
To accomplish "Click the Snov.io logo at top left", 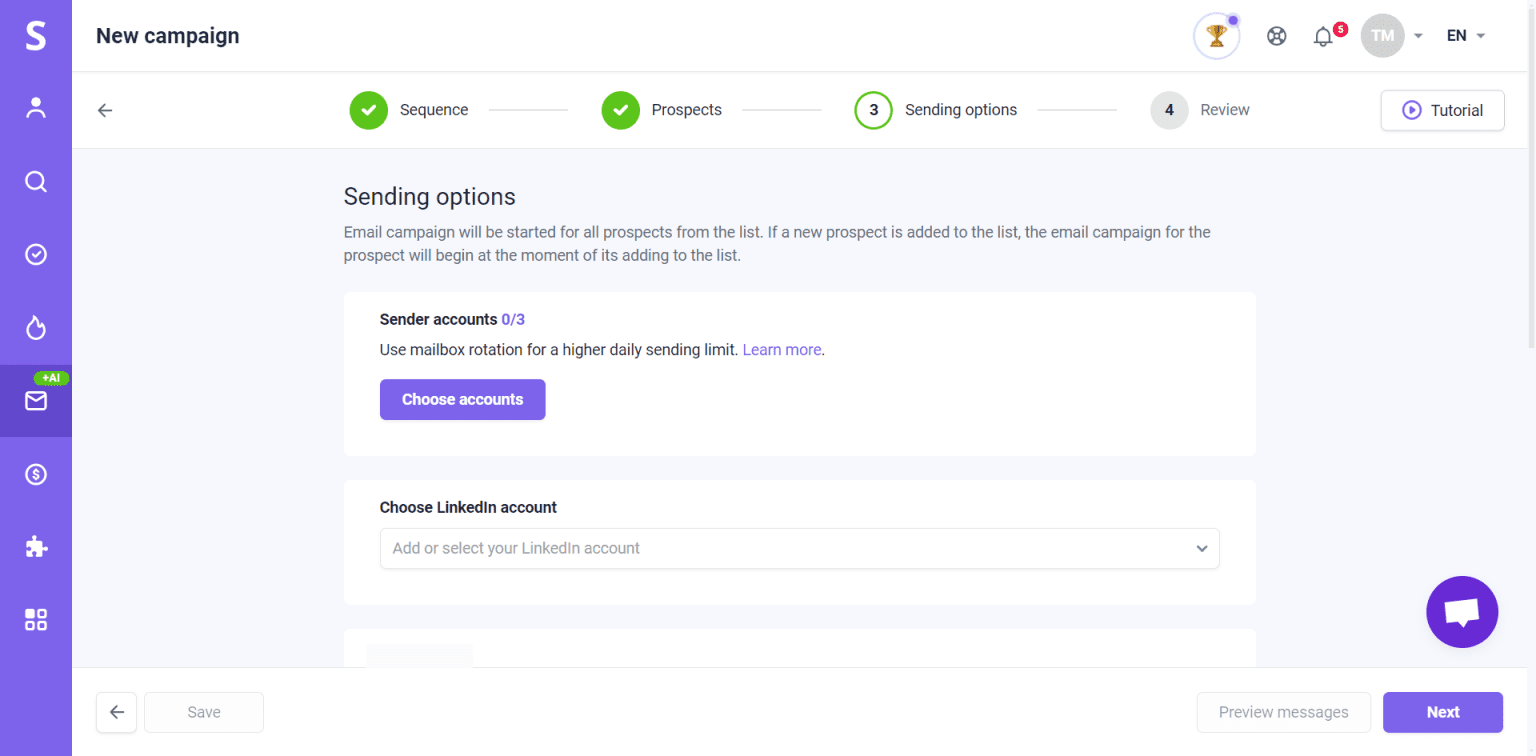I will coord(36,35).
